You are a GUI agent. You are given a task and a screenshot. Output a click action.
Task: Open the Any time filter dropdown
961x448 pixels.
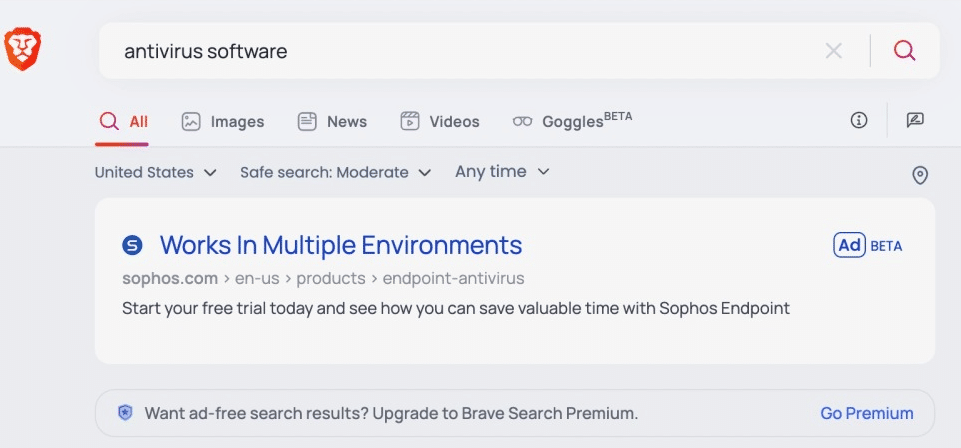(x=502, y=172)
